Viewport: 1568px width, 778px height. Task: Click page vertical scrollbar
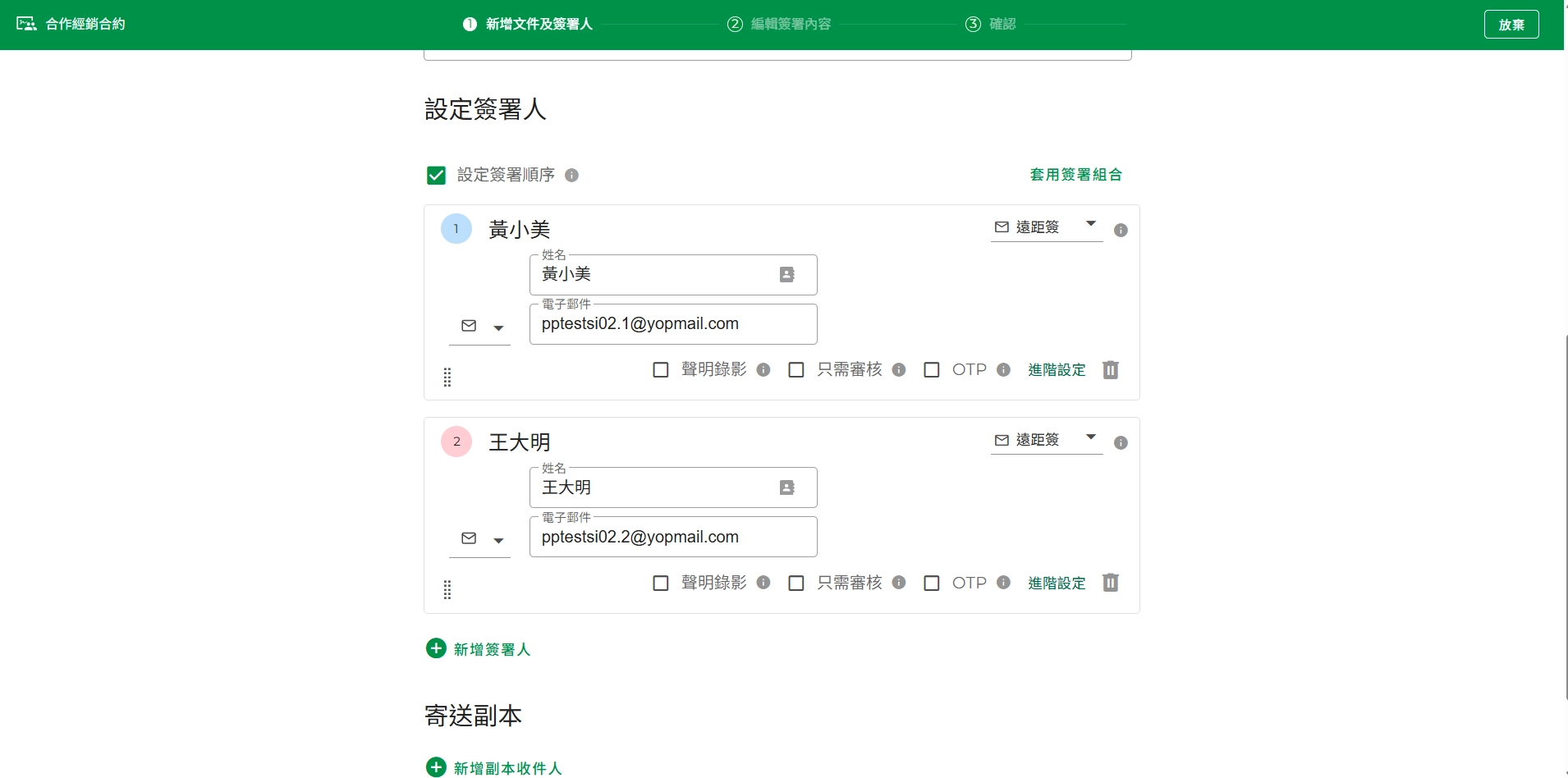[1566, 517]
